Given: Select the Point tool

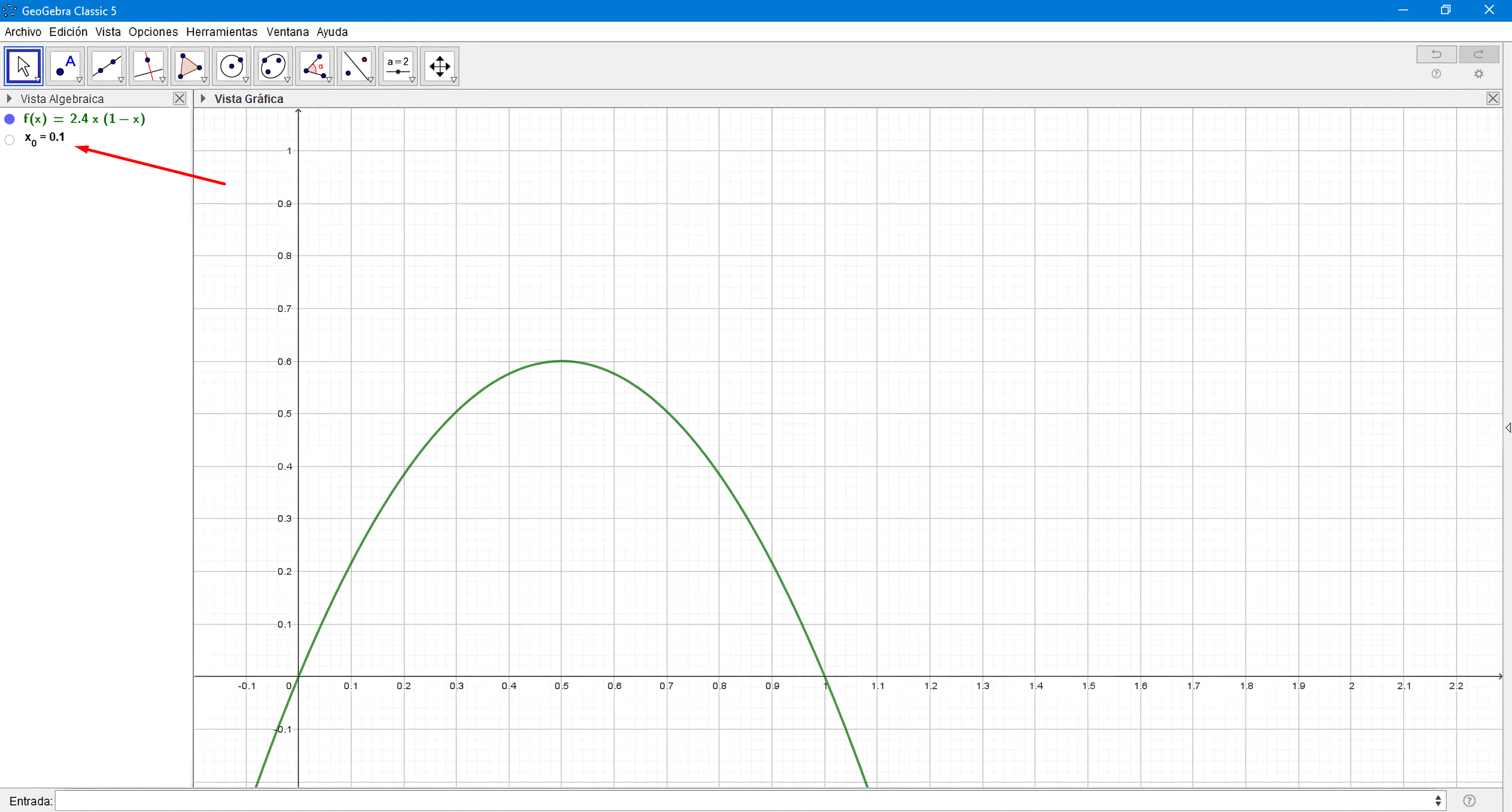Looking at the screenshot, I should click(x=64, y=66).
